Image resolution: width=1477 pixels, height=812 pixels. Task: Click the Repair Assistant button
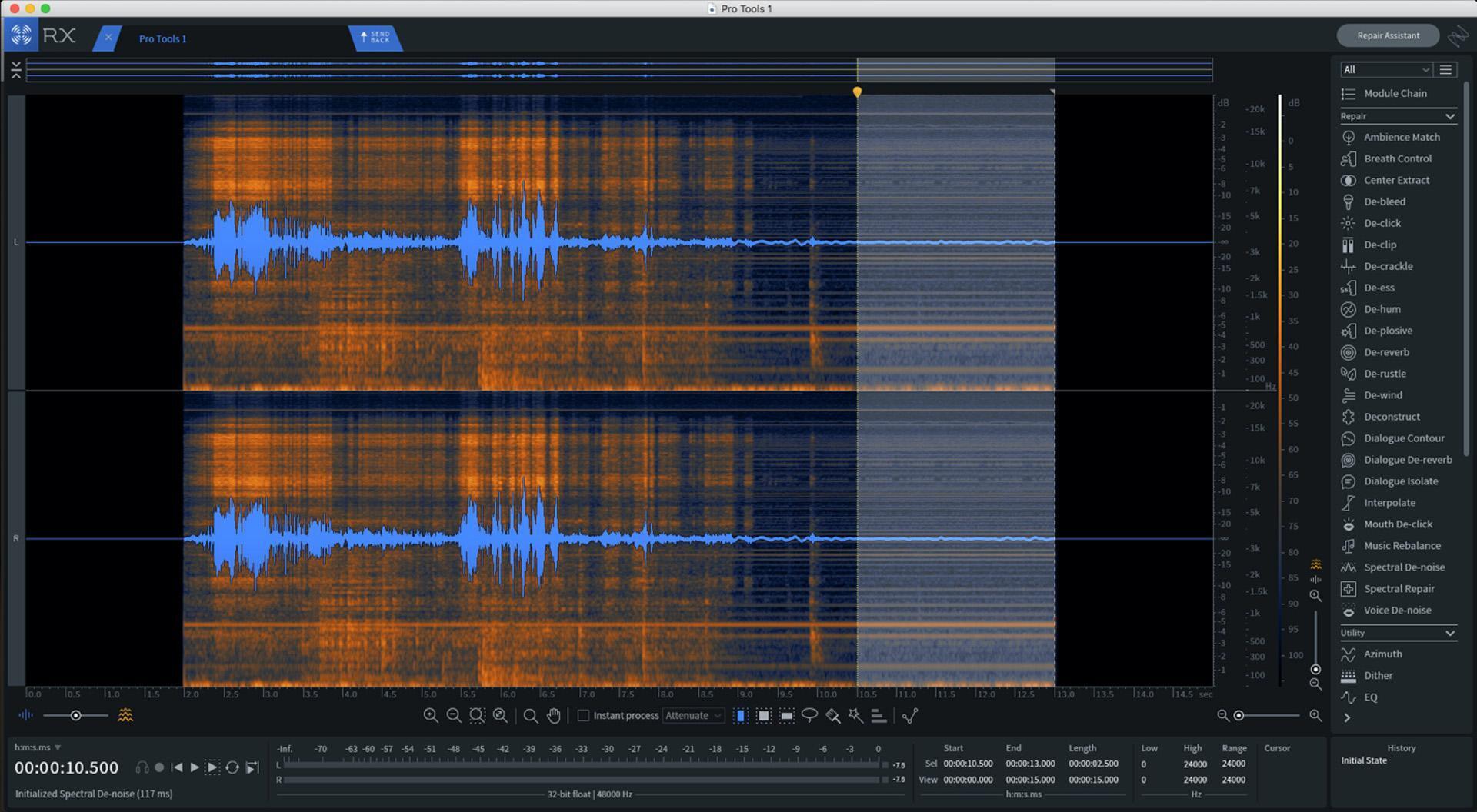pos(1388,35)
